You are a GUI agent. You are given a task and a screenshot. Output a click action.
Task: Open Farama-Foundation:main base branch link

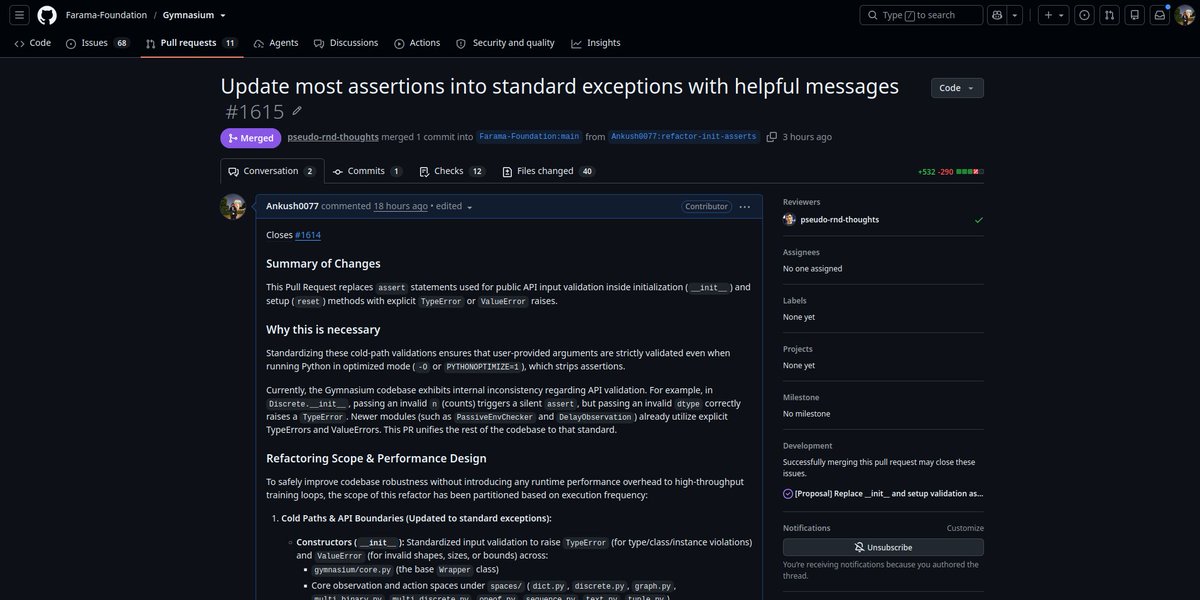[530, 137]
